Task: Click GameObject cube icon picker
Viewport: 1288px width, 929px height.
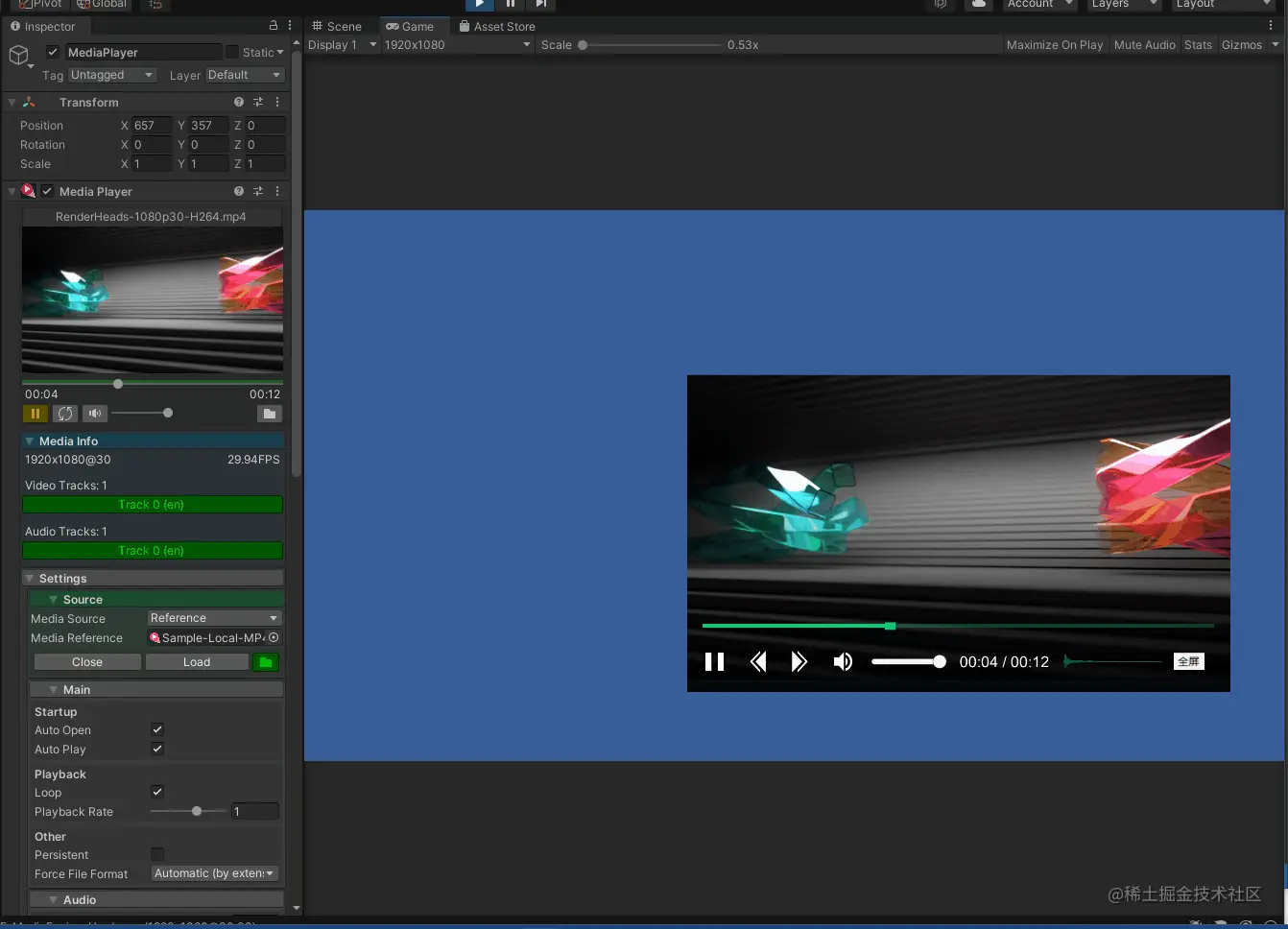Action: tap(19, 56)
